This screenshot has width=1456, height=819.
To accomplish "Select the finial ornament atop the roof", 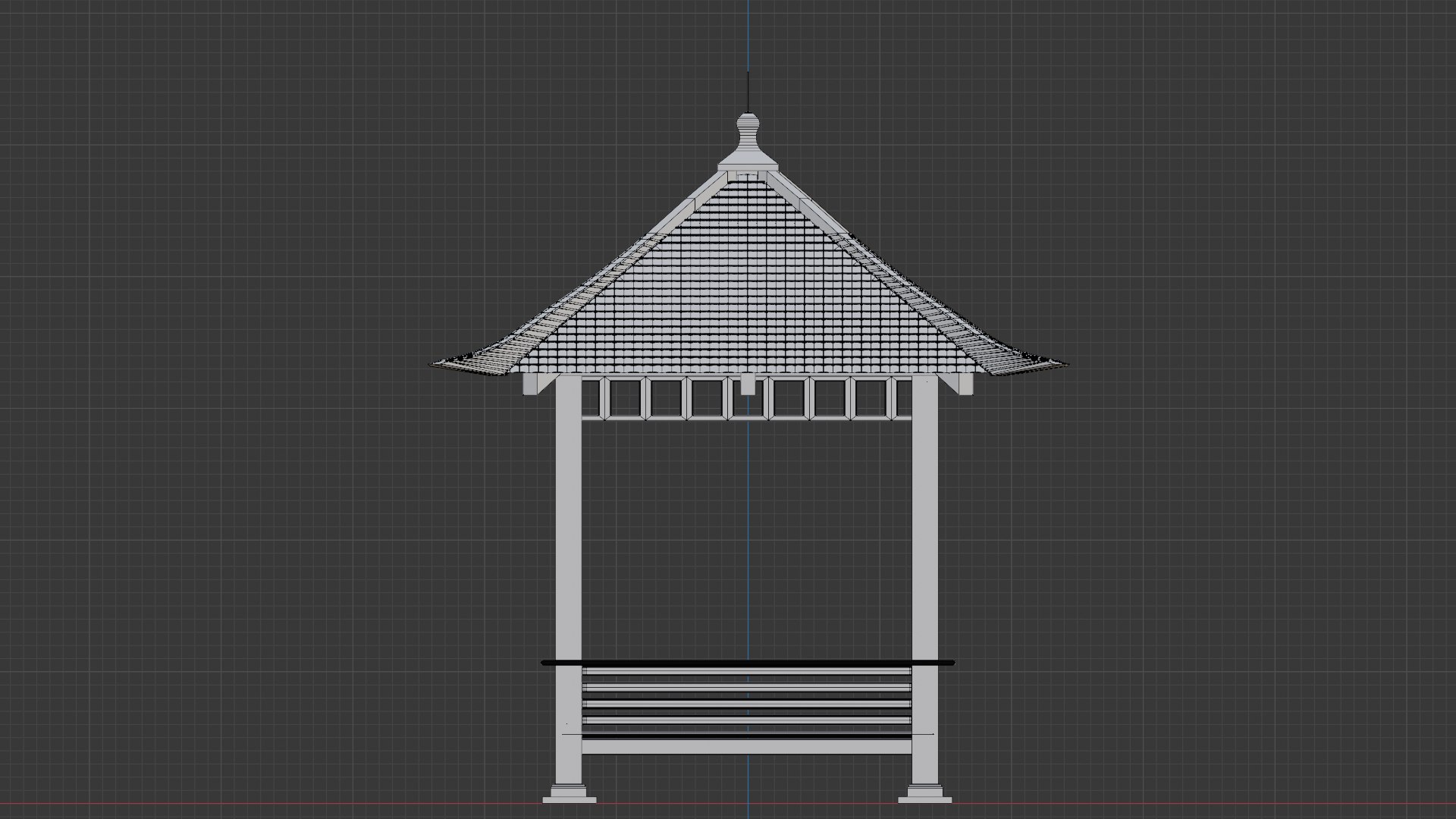I will 748,141.
